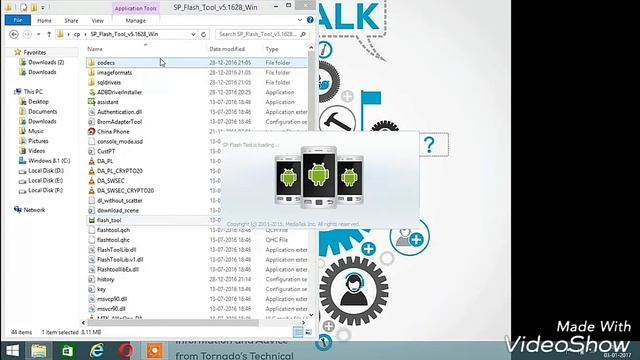Select the DA_PL_CRYPTO20 file
This screenshot has width=640, height=360.
tap(120, 171)
